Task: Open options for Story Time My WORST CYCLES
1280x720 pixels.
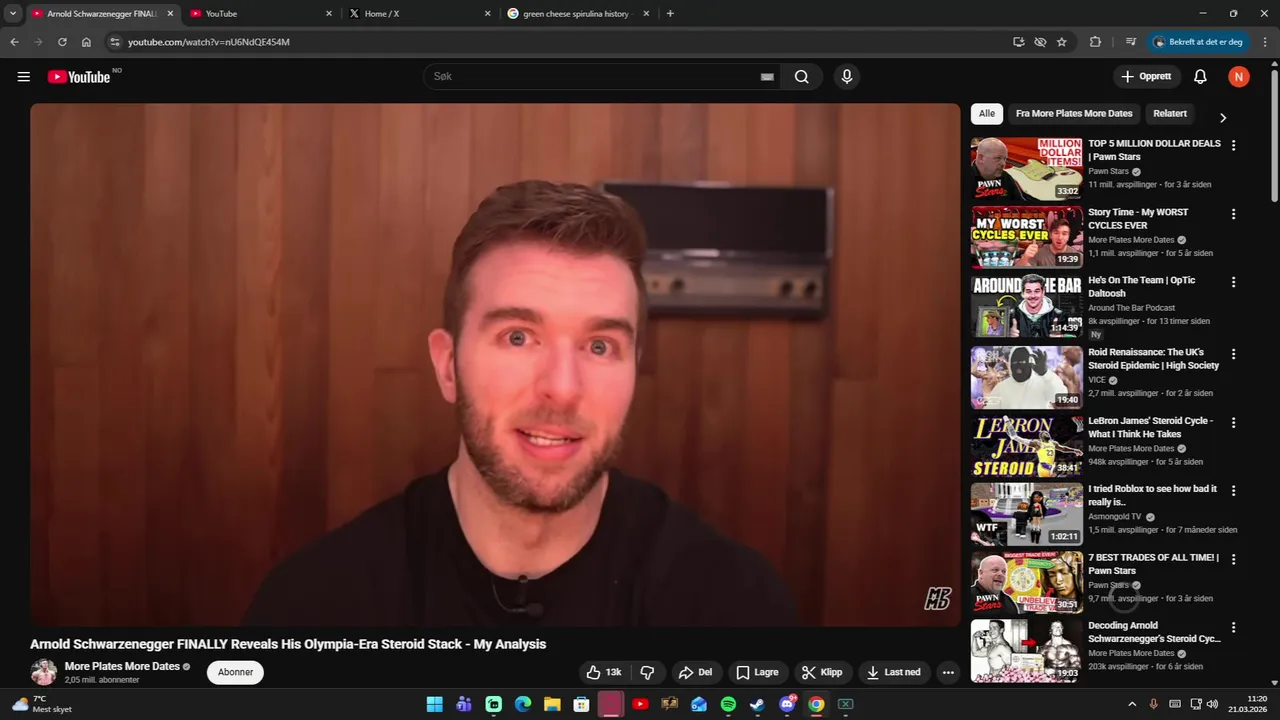Action: (x=1233, y=214)
